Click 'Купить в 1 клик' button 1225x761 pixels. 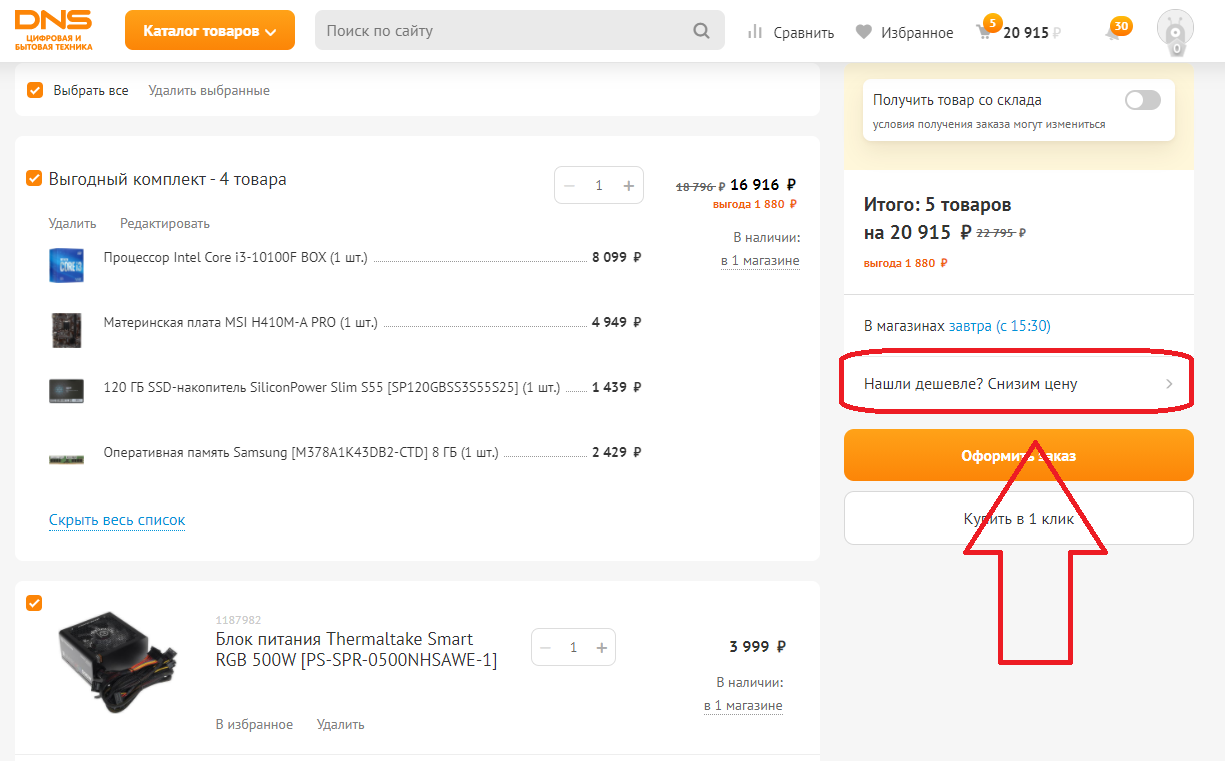click(1018, 519)
